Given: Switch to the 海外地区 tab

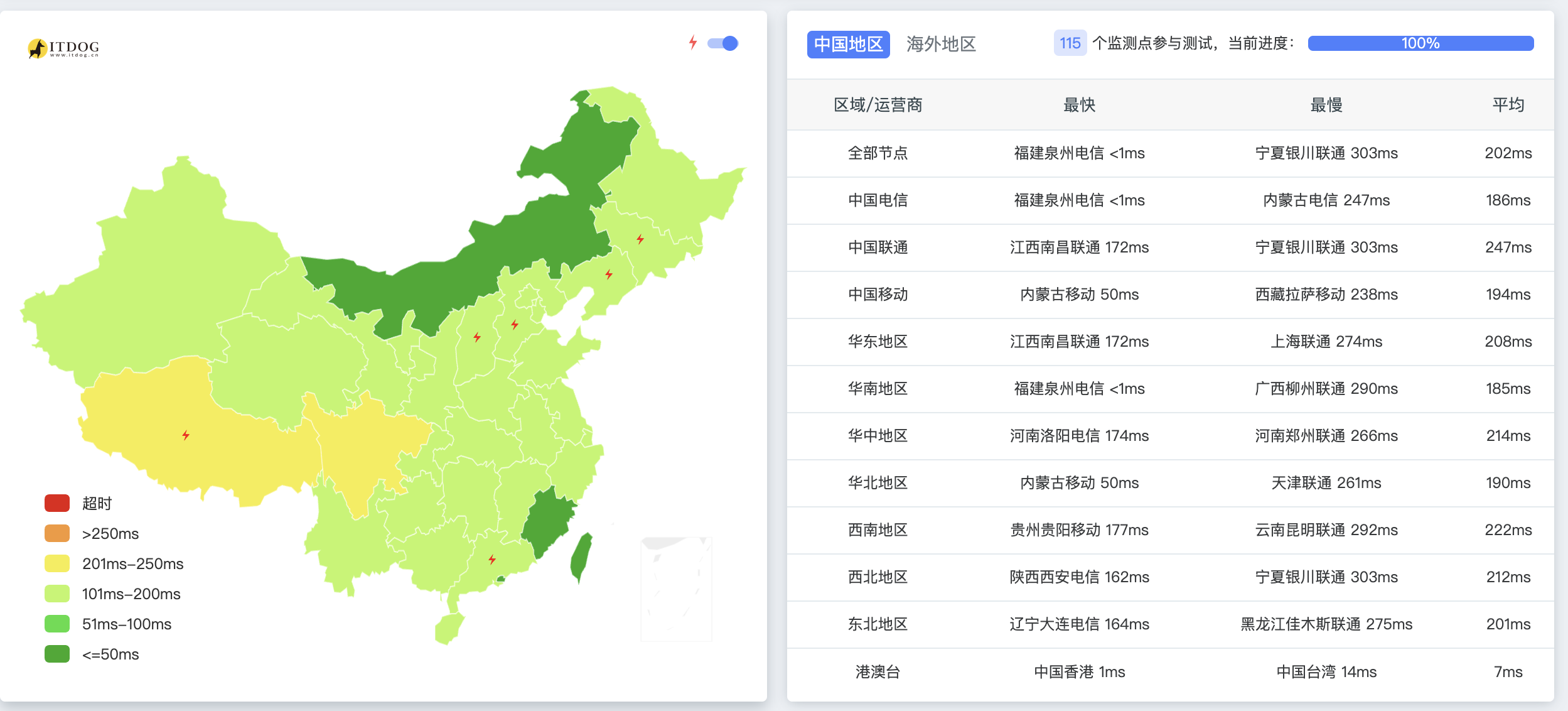Looking at the screenshot, I should (x=940, y=44).
